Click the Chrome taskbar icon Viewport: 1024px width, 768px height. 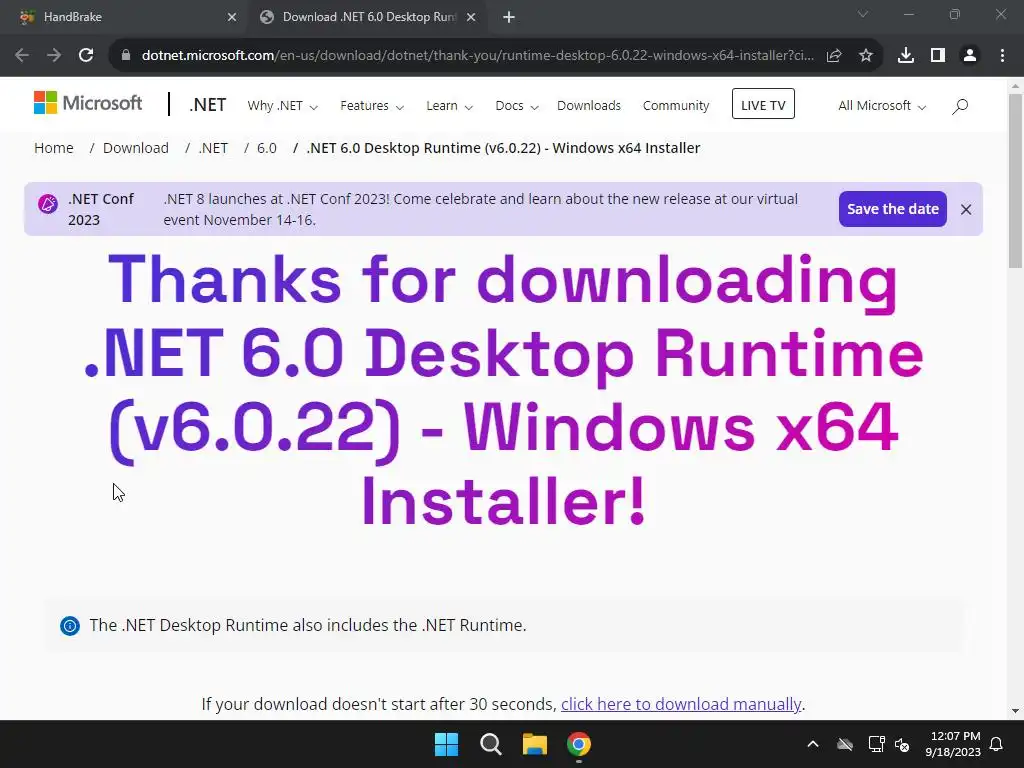tap(579, 744)
